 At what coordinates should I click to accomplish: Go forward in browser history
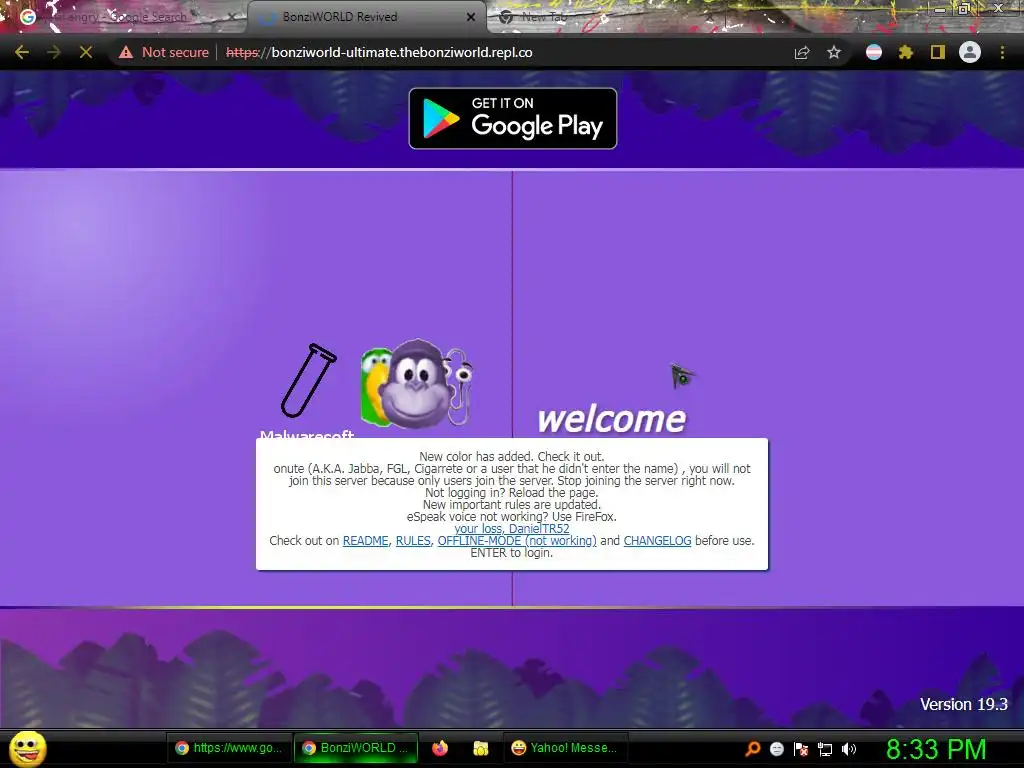(54, 52)
